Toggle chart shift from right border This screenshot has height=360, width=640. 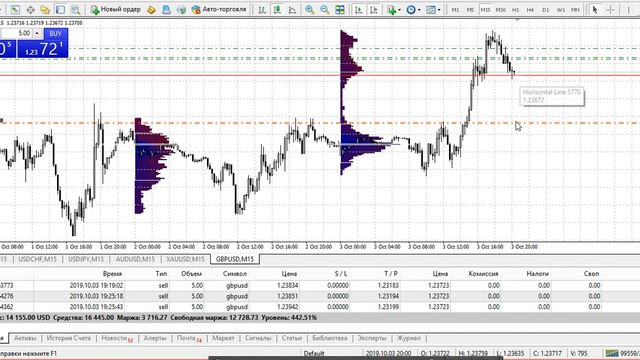[x=373, y=9]
